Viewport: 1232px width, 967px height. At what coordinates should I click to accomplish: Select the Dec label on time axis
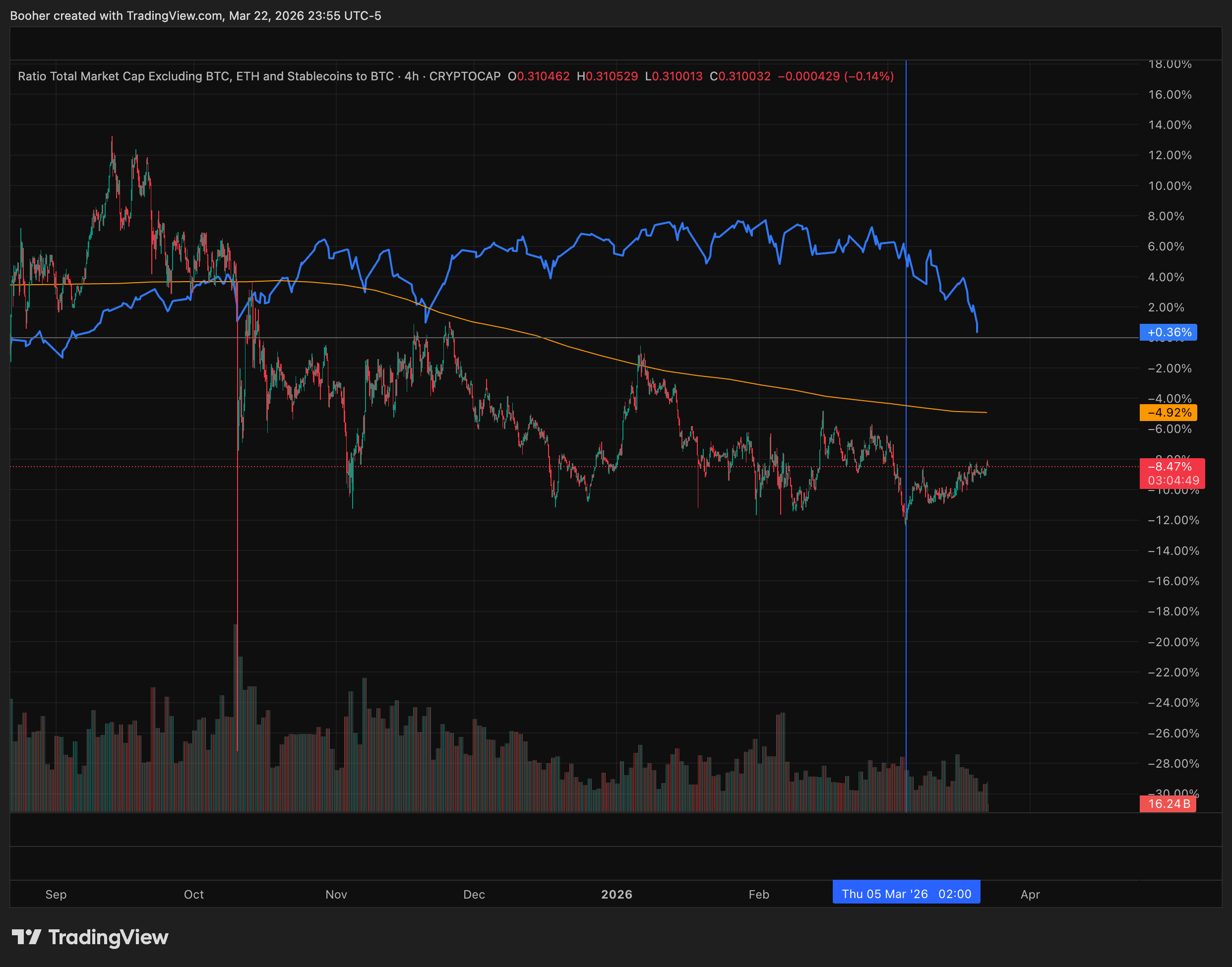(474, 894)
